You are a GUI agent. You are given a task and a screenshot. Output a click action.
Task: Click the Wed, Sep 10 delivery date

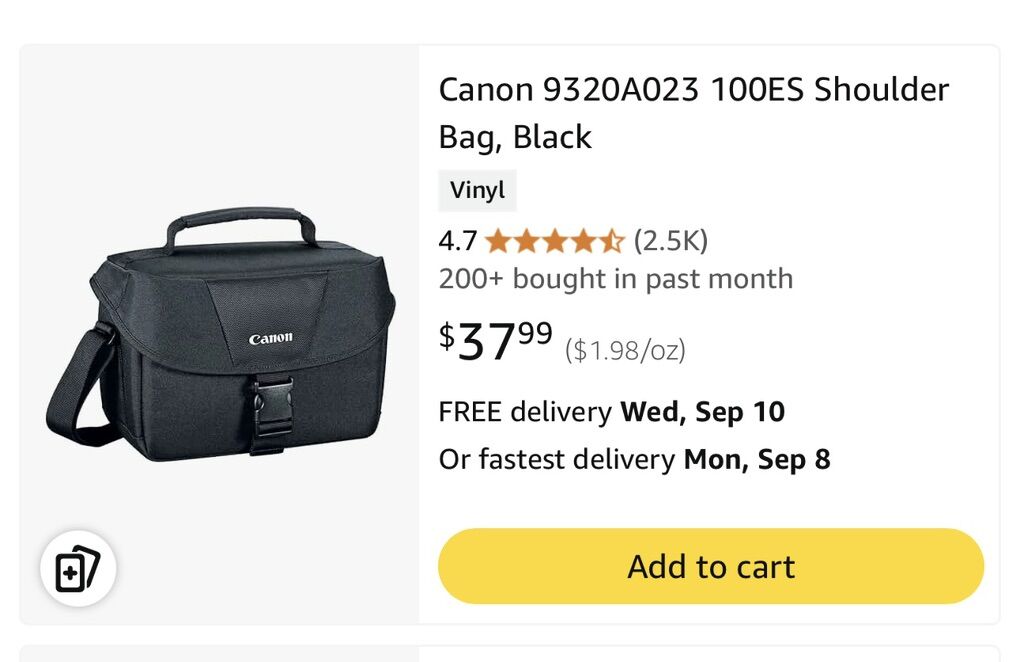(x=702, y=412)
